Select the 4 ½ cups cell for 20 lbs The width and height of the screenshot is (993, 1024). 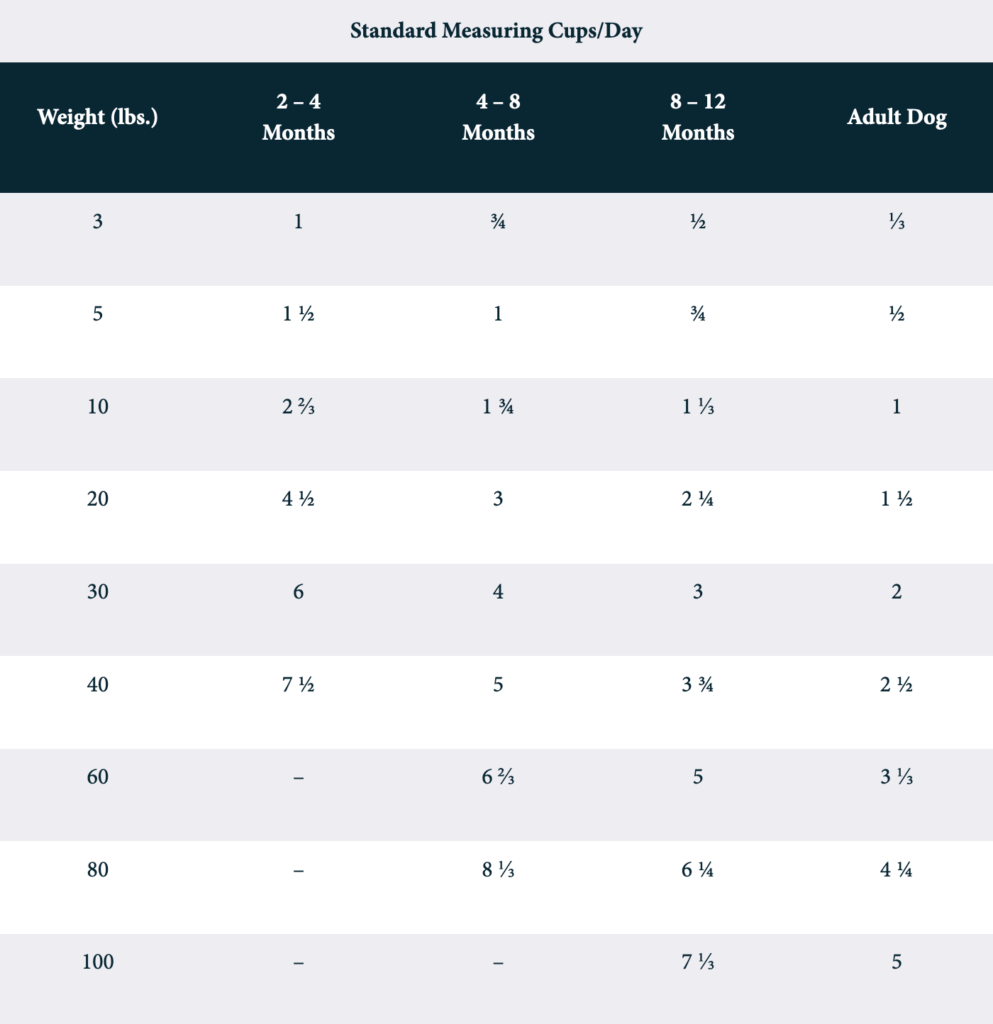click(298, 499)
